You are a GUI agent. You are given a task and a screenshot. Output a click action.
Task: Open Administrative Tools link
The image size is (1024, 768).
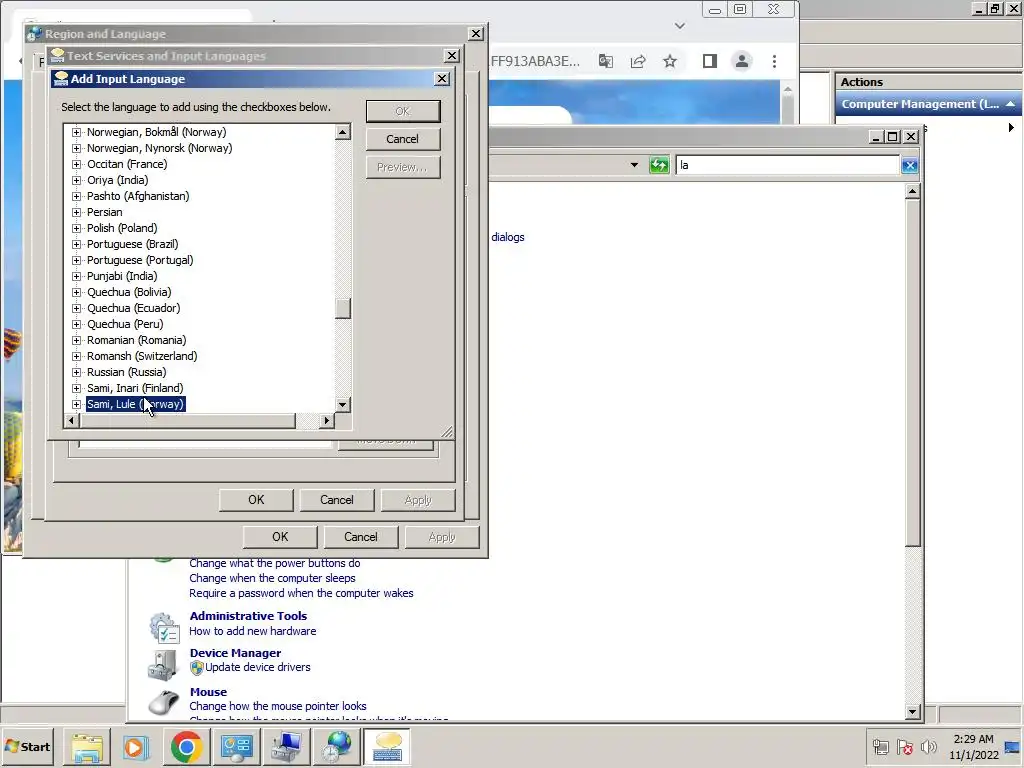point(248,616)
